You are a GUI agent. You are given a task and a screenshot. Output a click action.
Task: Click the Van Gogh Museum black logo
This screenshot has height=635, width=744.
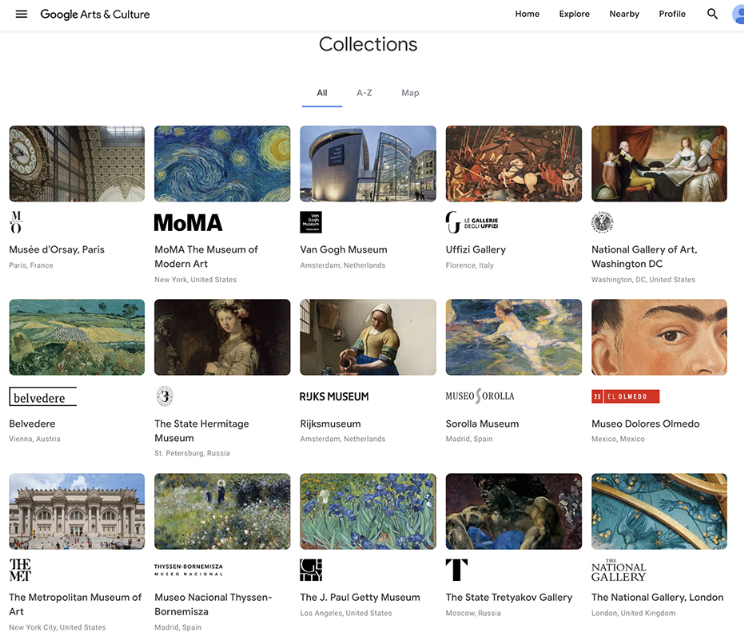click(311, 222)
